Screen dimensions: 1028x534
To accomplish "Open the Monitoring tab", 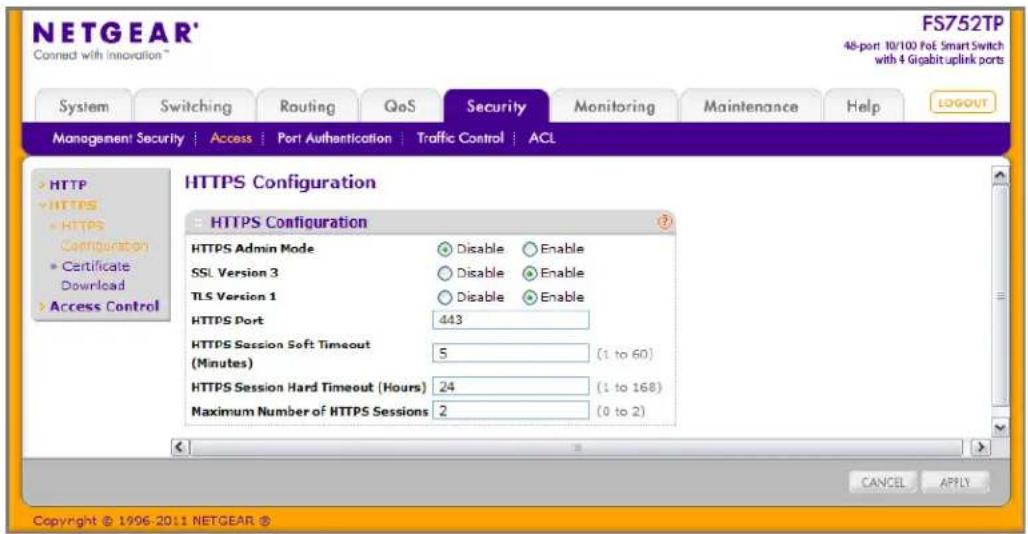I will tap(614, 106).
